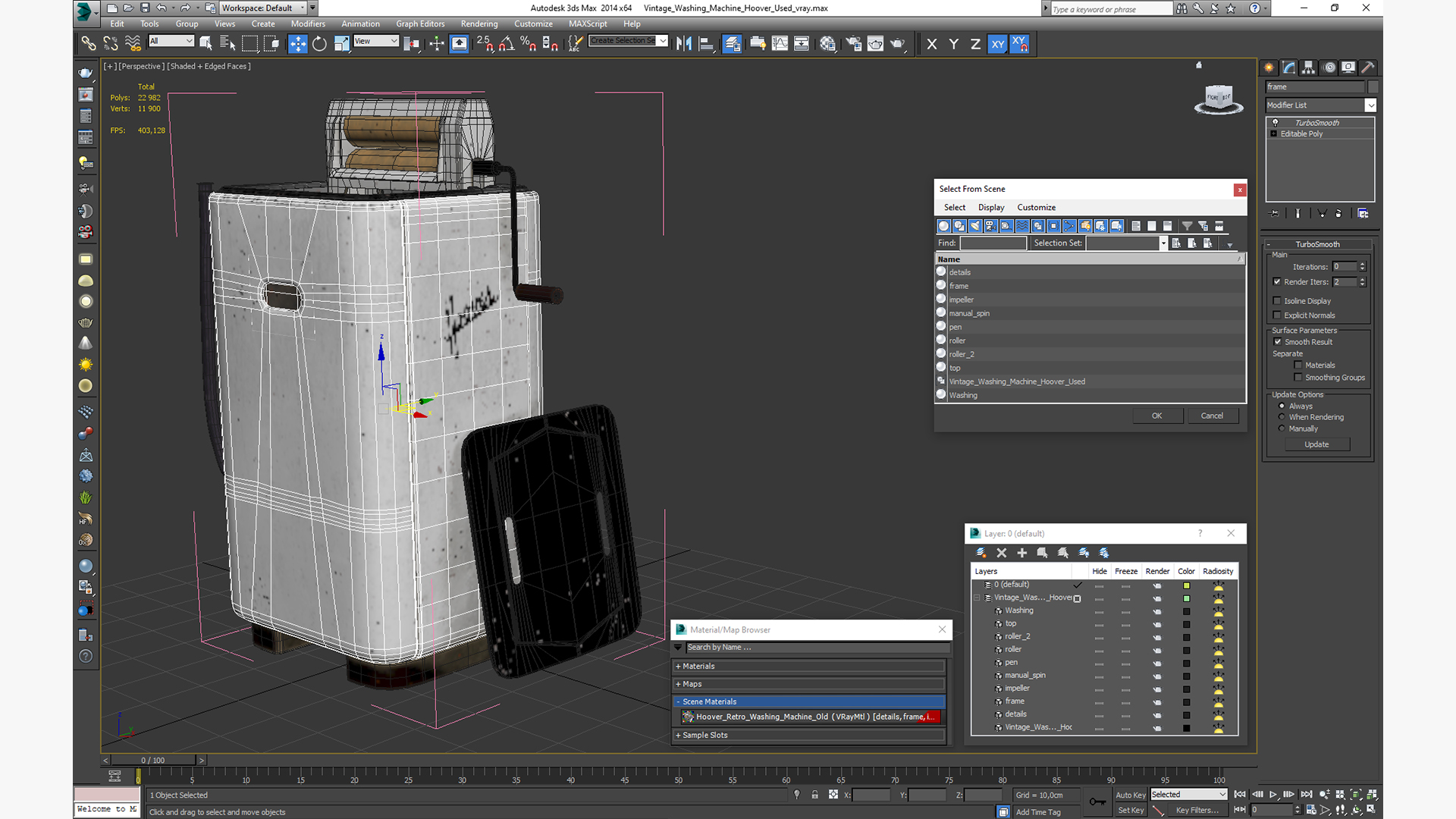Collapse the Vintage_Was..._Hoover layer tree
The width and height of the screenshot is (1456, 819).
coord(977,598)
